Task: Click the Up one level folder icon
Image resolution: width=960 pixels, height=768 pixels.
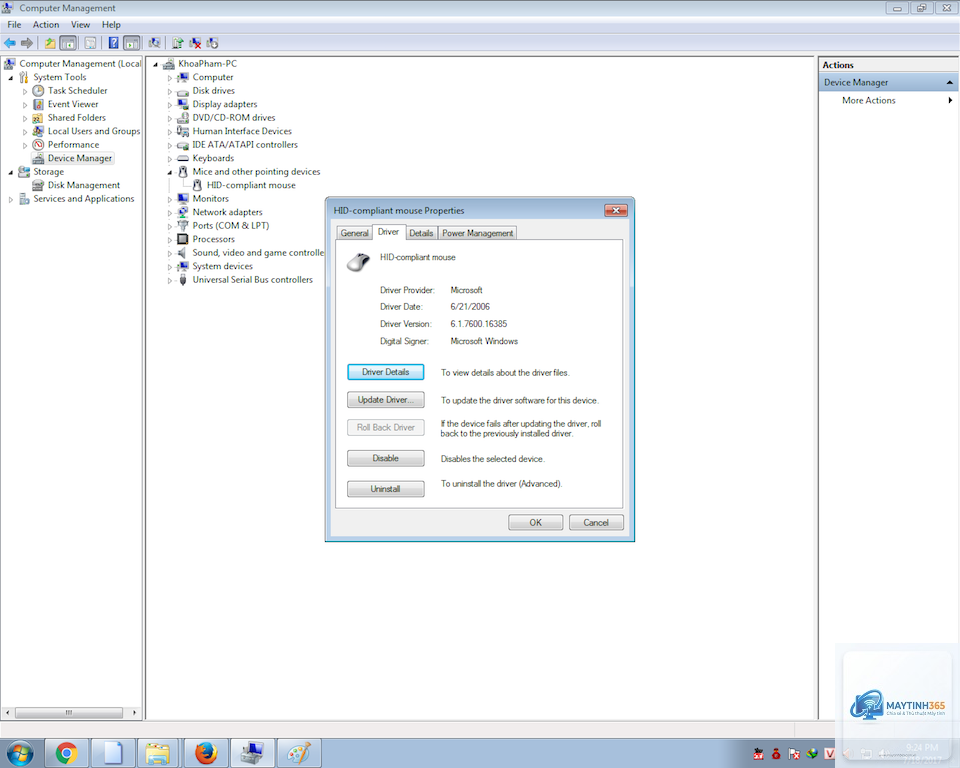Action: [x=50, y=43]
